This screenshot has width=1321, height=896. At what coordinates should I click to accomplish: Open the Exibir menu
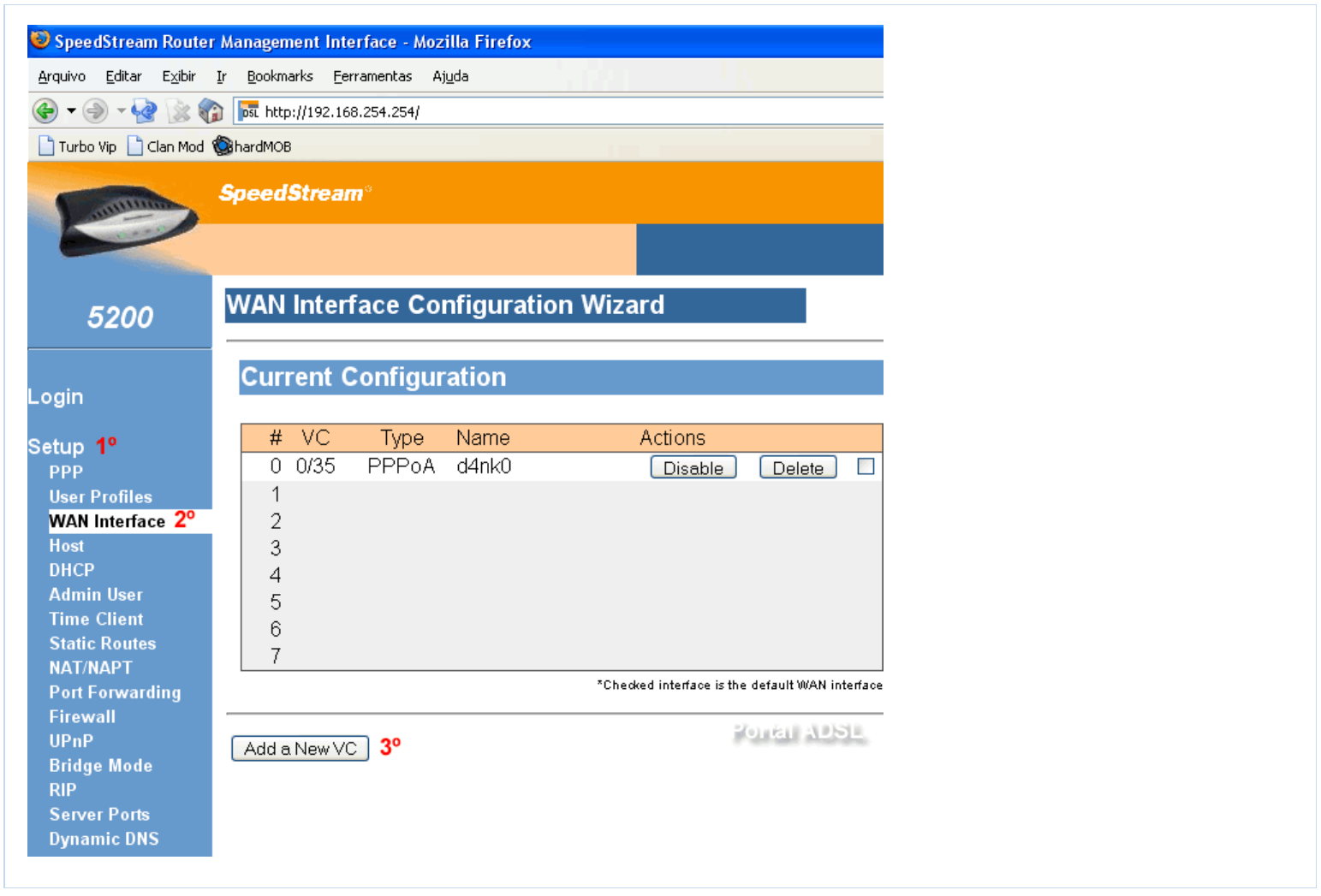click(179, 76)
